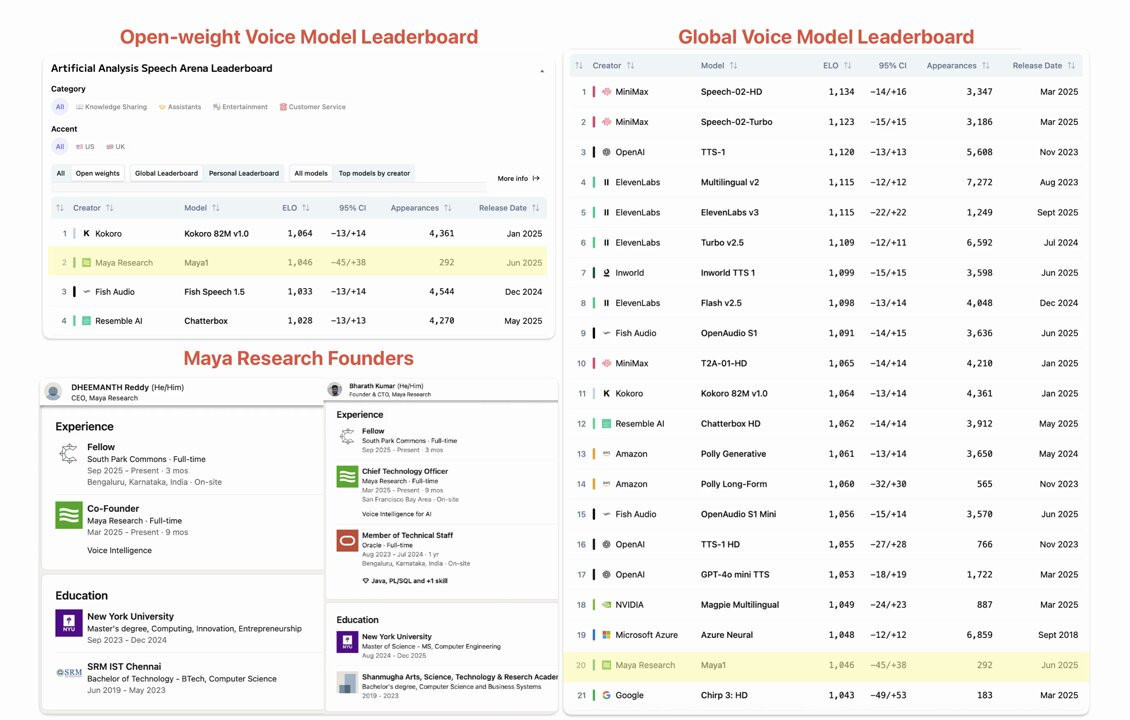1130x720 pixels.
Task: Select the Knowledge Sharing category filter
Action: point(110,107)
